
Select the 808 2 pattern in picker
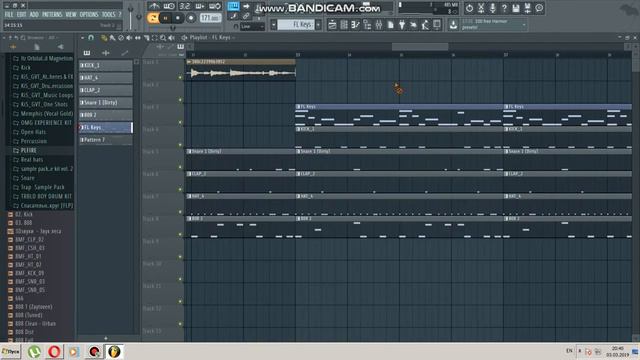click(106, 115)
